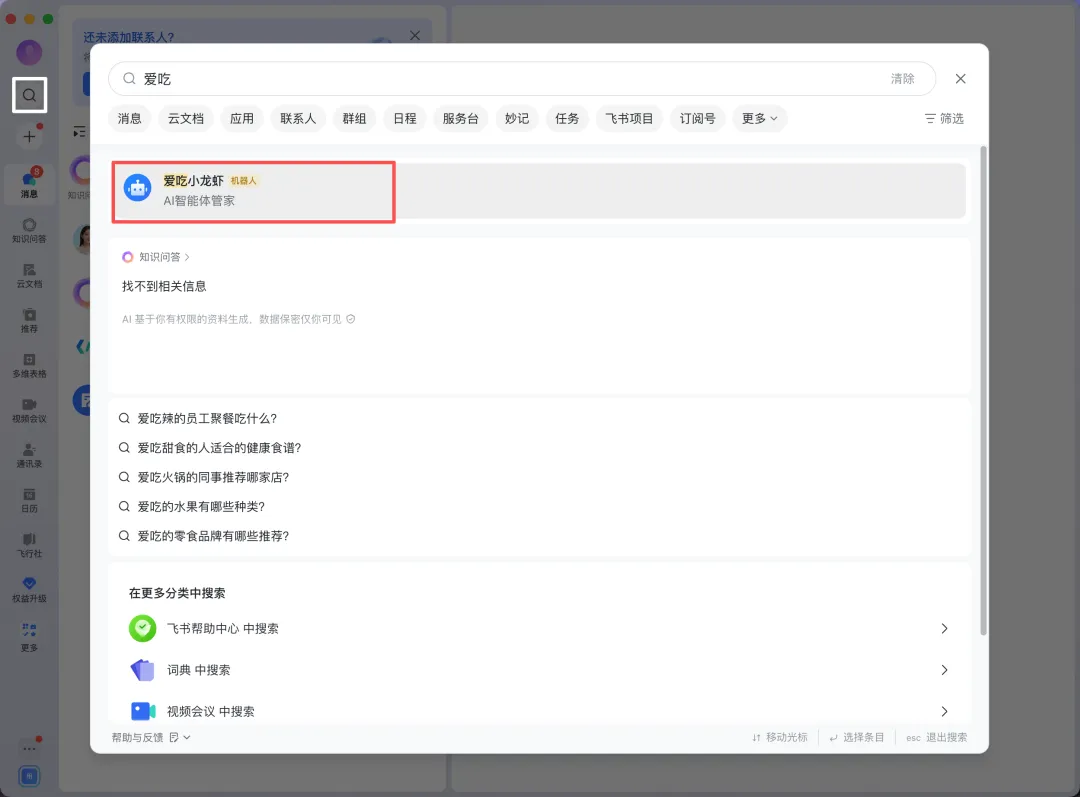Click the user avatar at sidebar top

tap(30, 52)
